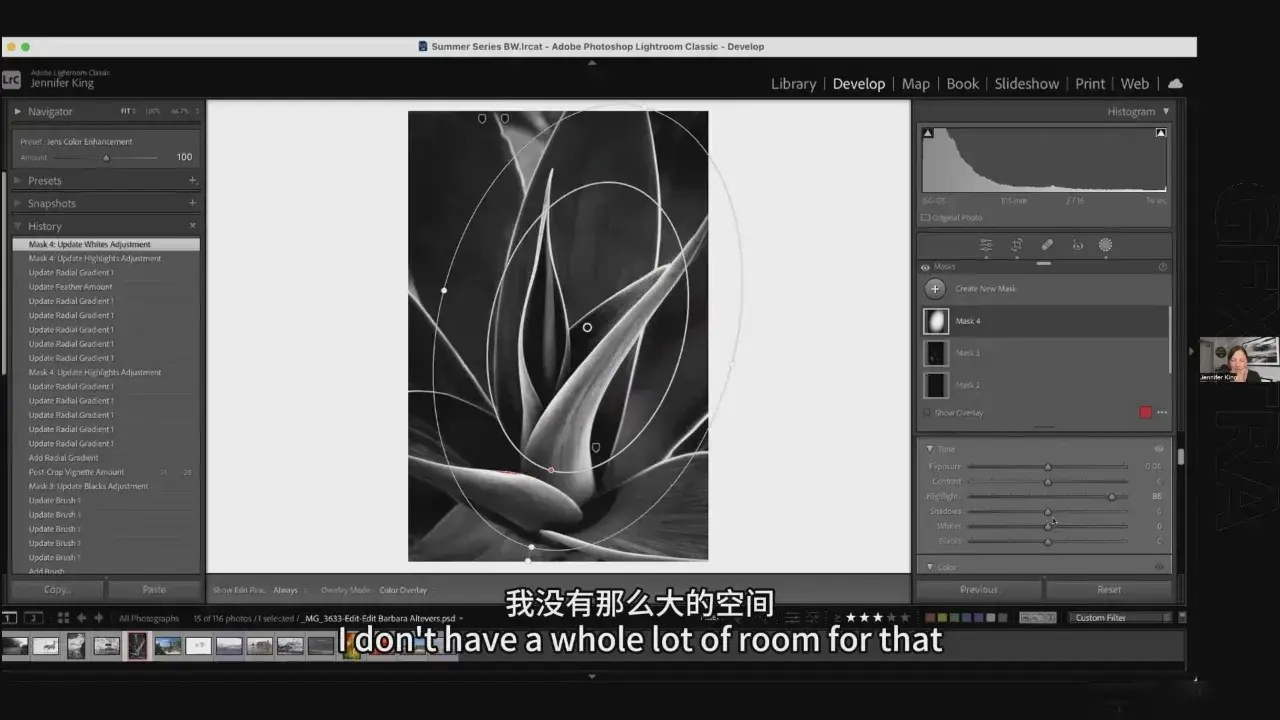Screen dimensions: 1280x720
Task: Expand the Presets panel
Action: click(18, 181)
